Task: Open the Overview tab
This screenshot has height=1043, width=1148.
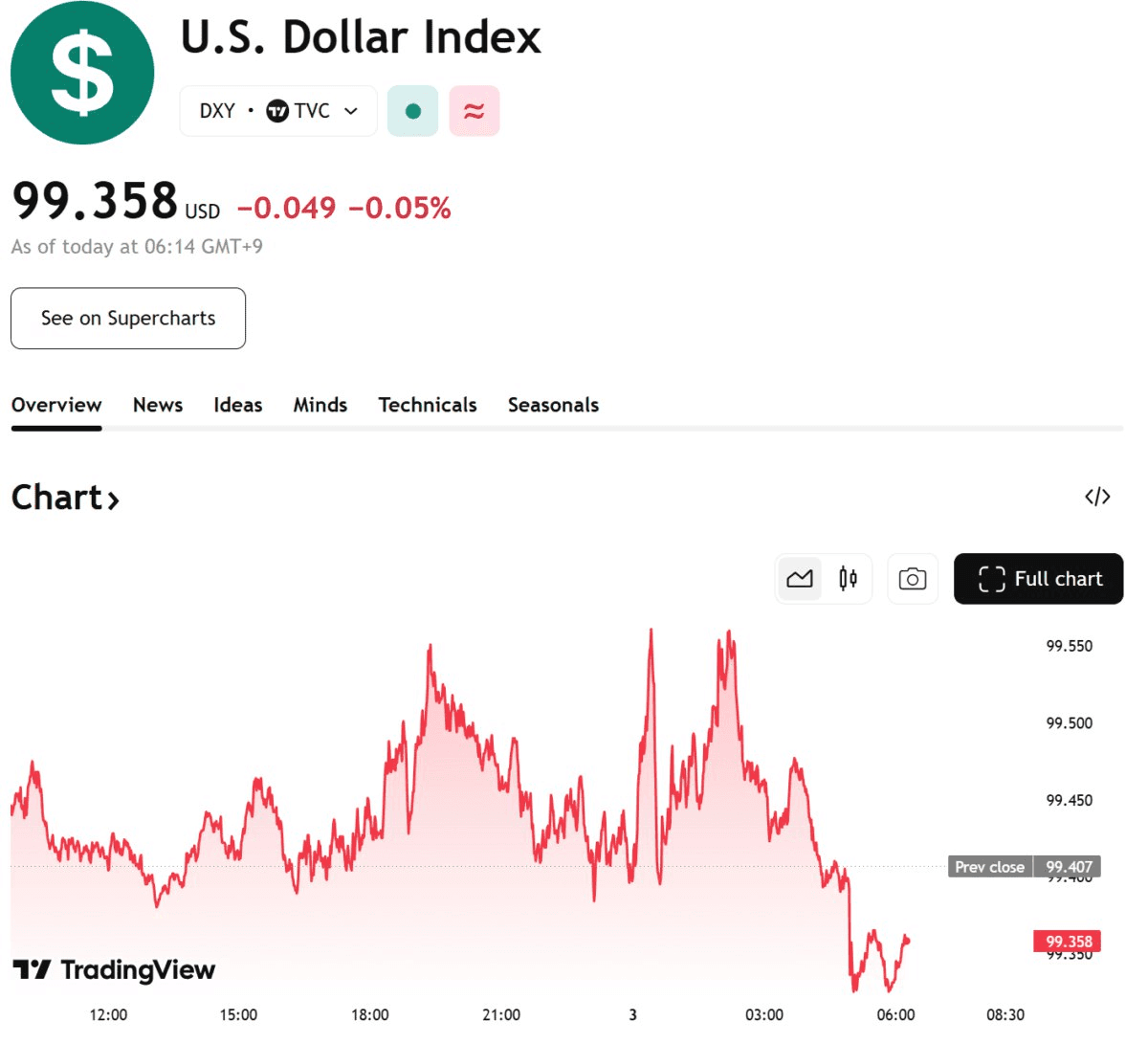Action: (x=56, y=405)
